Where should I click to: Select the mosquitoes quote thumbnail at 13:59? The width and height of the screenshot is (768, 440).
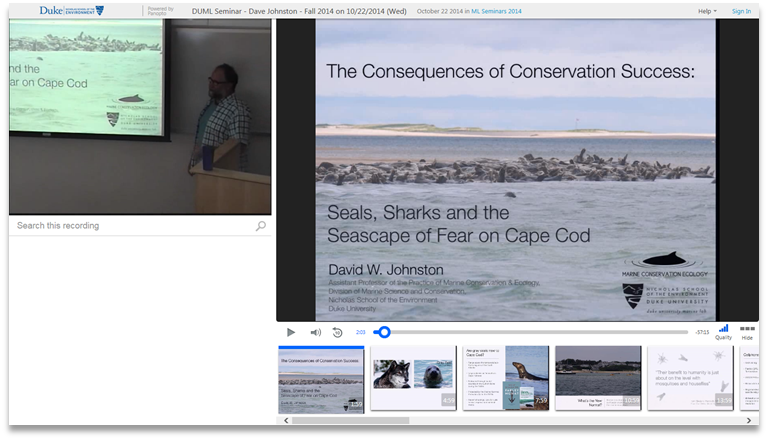(690, 378)
